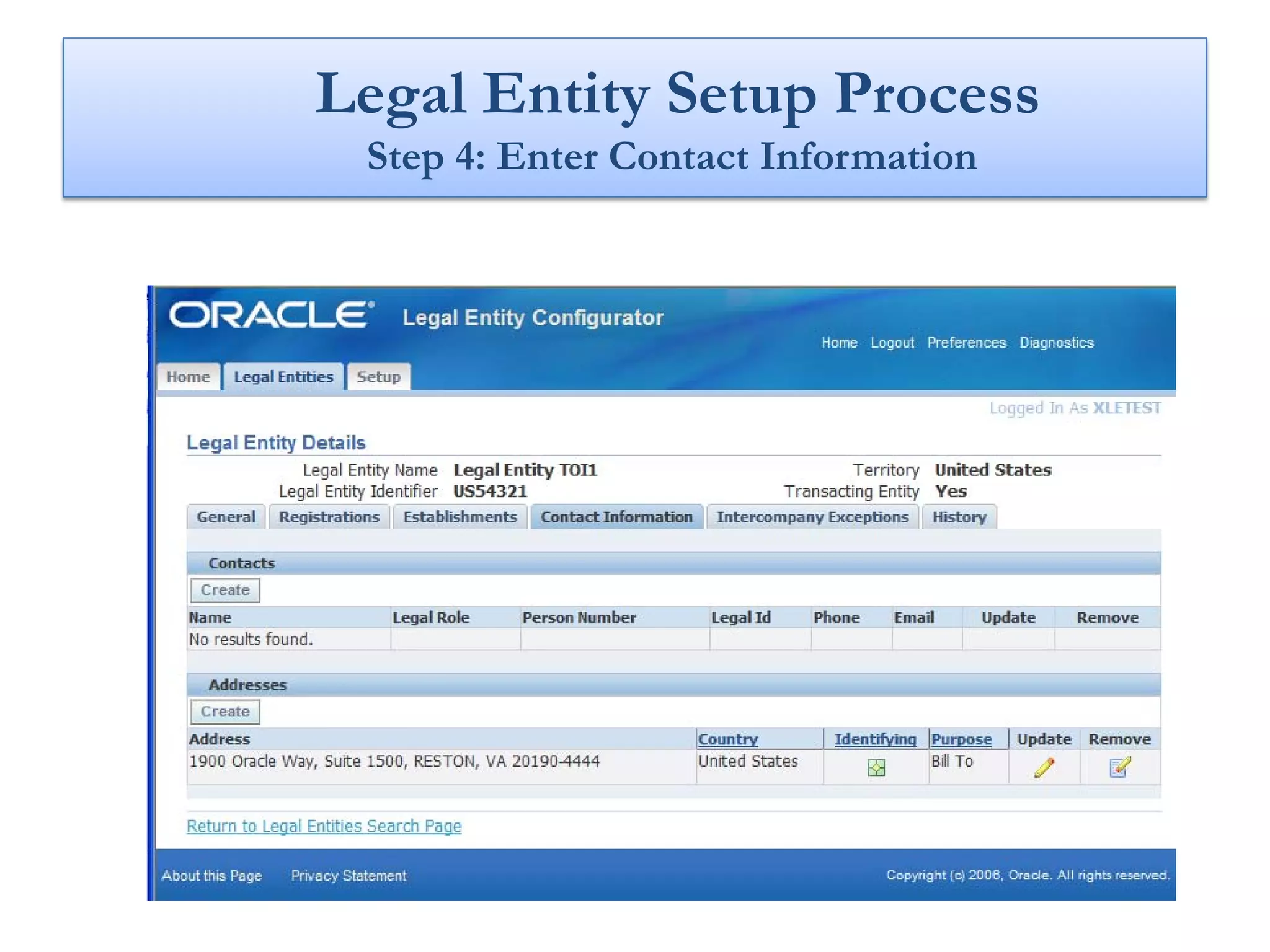This screenshot has height=952, width=1270.
Task: Click the Name column header in Contacts
Action: (x=210, y=617)
